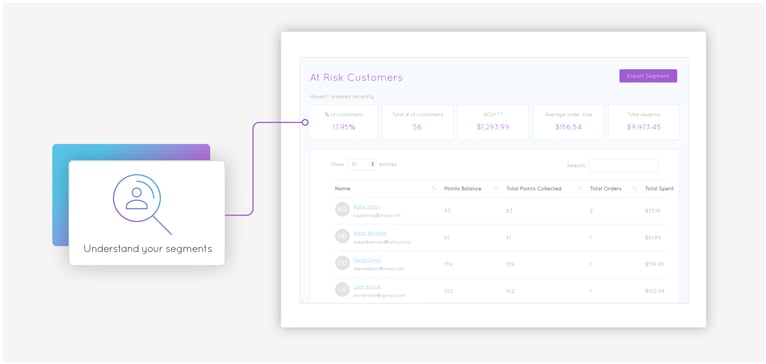
Task: Click the Total Points Collected header label
Action: (x=533, y=189)
